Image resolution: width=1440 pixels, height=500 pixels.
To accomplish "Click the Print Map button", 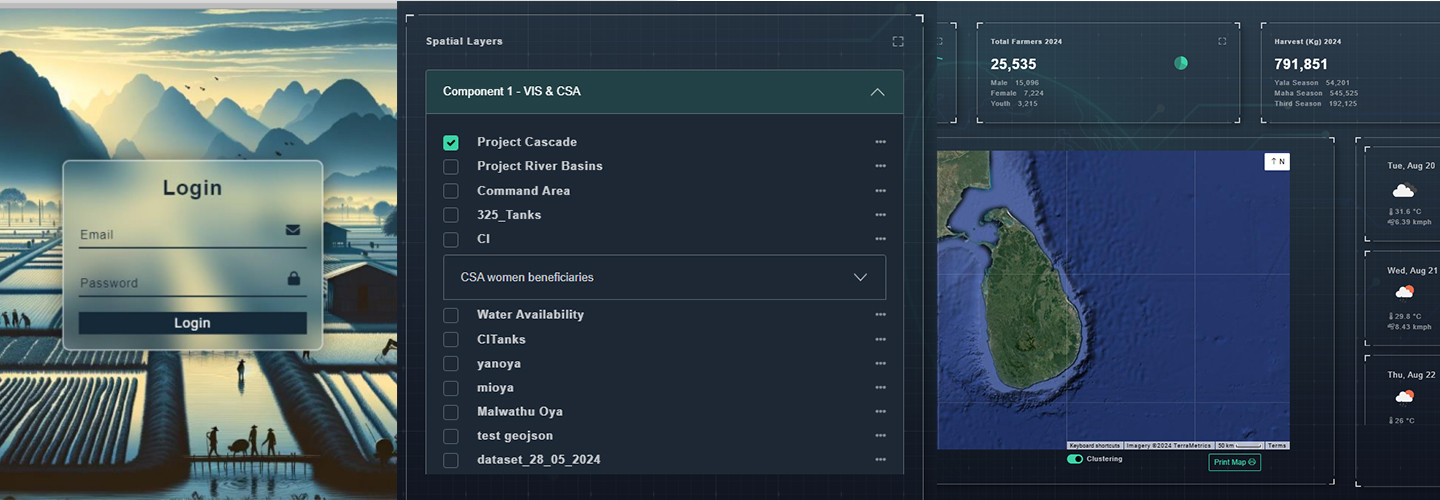I will coord(1234,462).
